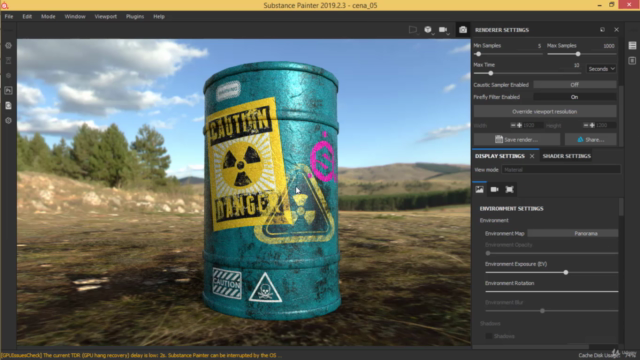Click the third icon in left sidebar
The width and height of the screenshot is (640, 360).
point(9,76)
